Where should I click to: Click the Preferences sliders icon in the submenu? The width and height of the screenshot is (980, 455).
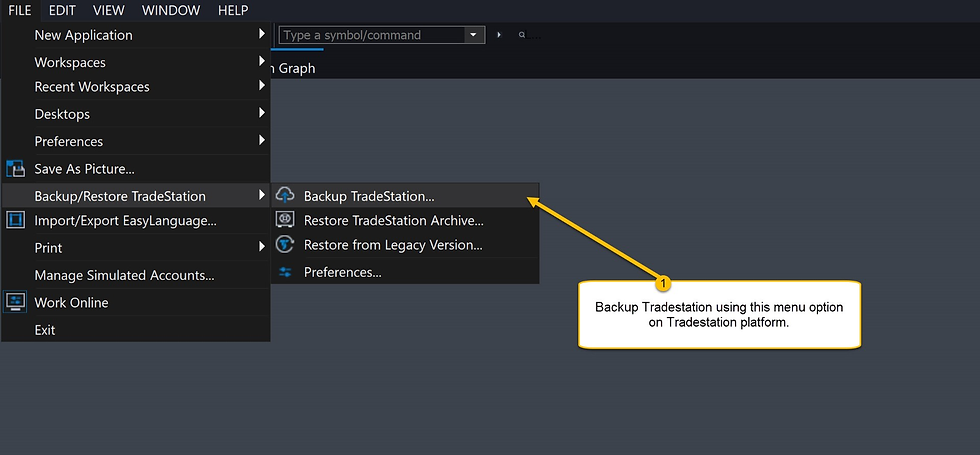pyautogui.click(x=285, y=272)
